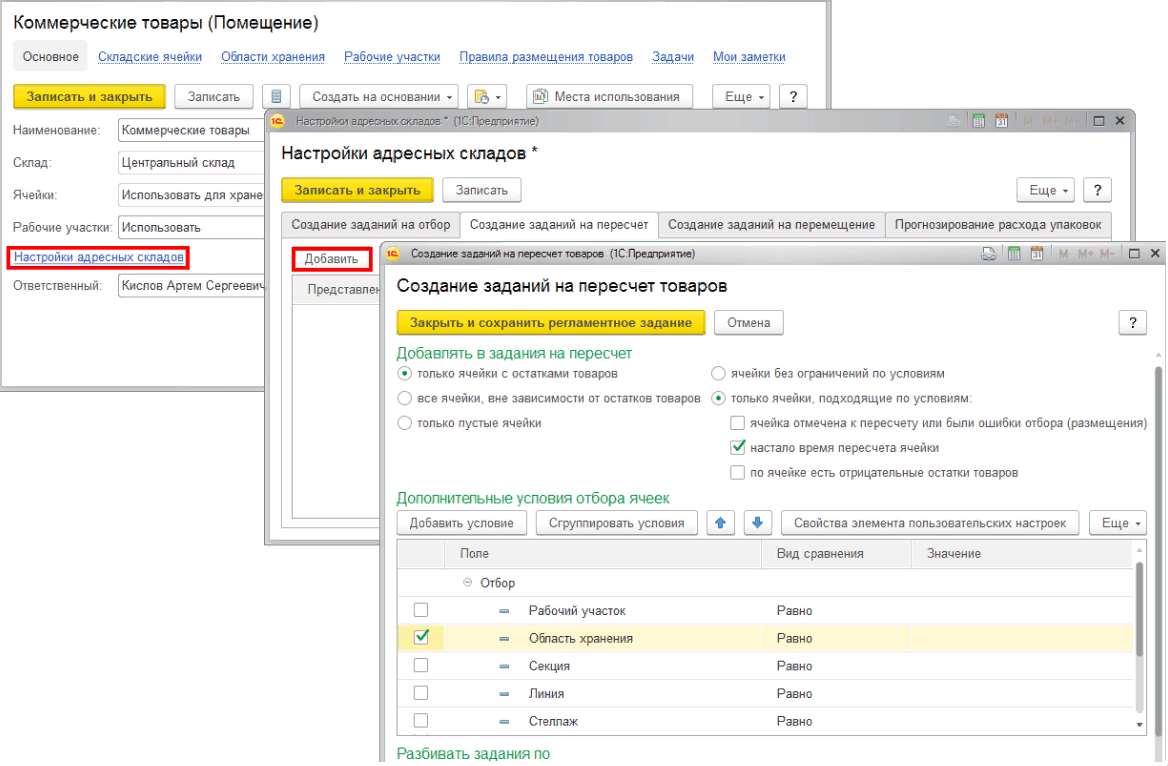Select только пустые ячейки radio option

pyautogui.click(x=405, y=423)
